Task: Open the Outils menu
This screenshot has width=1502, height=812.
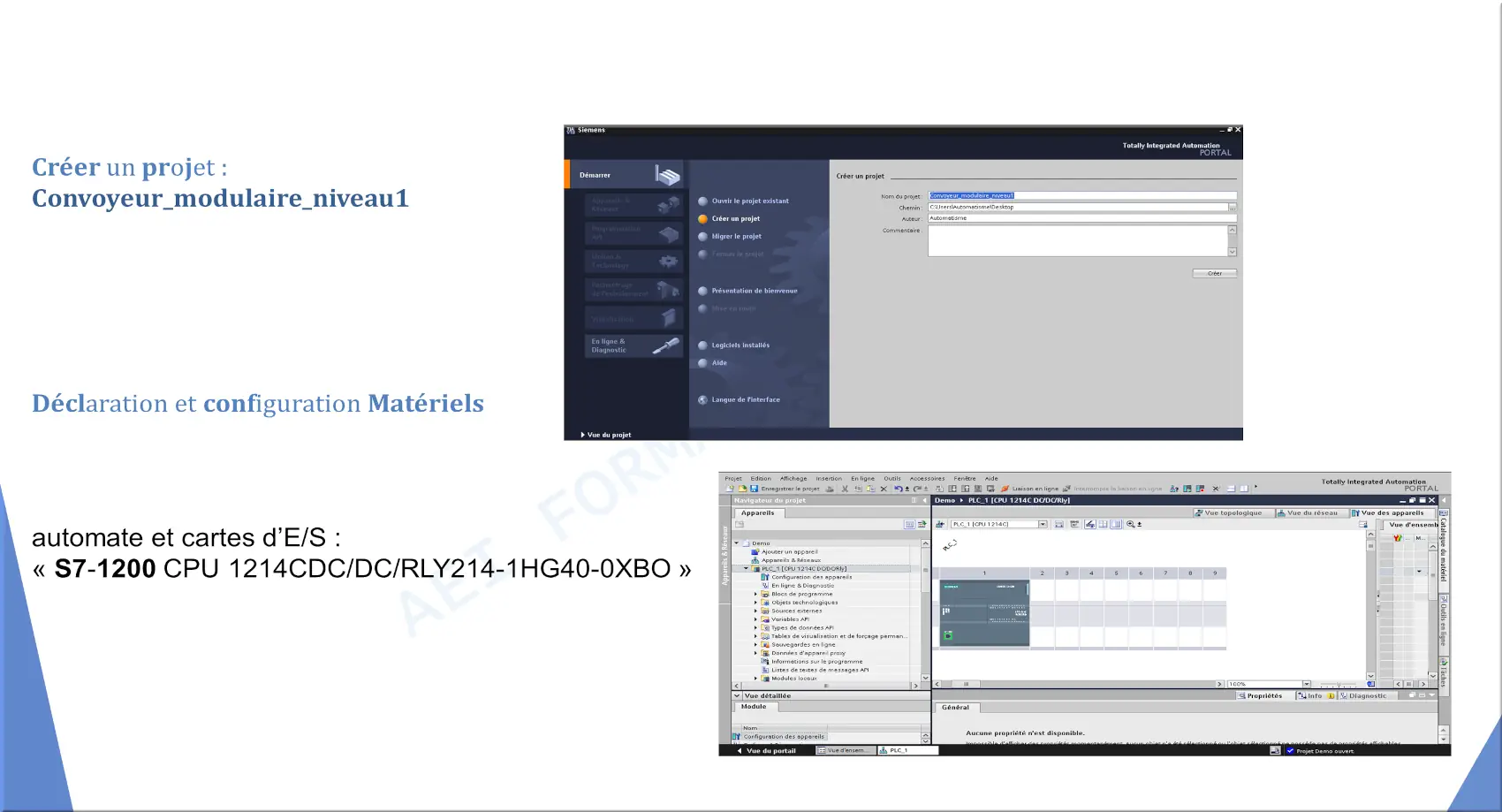Action: point(892,478)
